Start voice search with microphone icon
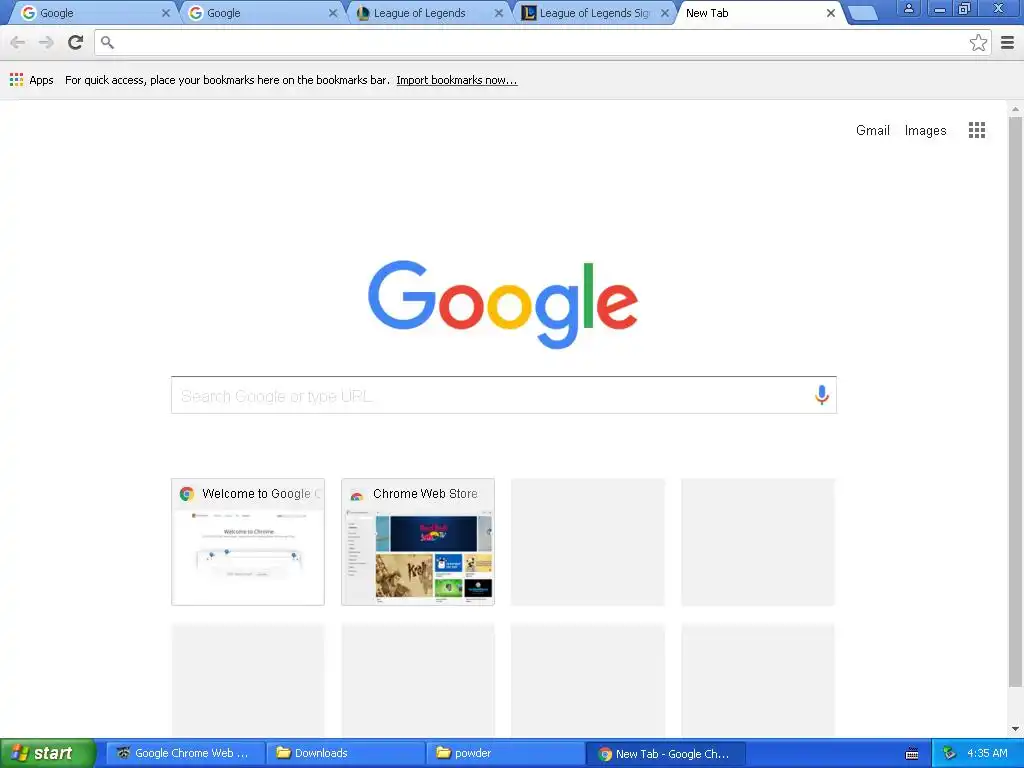This screenshot has width=1024, height=768. click(x=822, y=395)
